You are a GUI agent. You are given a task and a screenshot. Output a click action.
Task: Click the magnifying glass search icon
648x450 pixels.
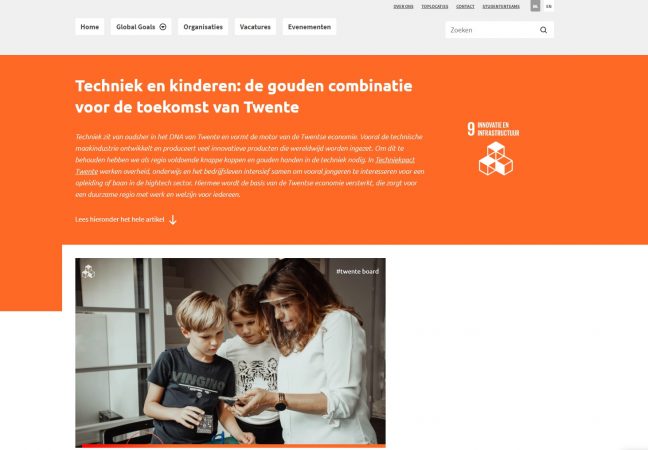[543, 30]
